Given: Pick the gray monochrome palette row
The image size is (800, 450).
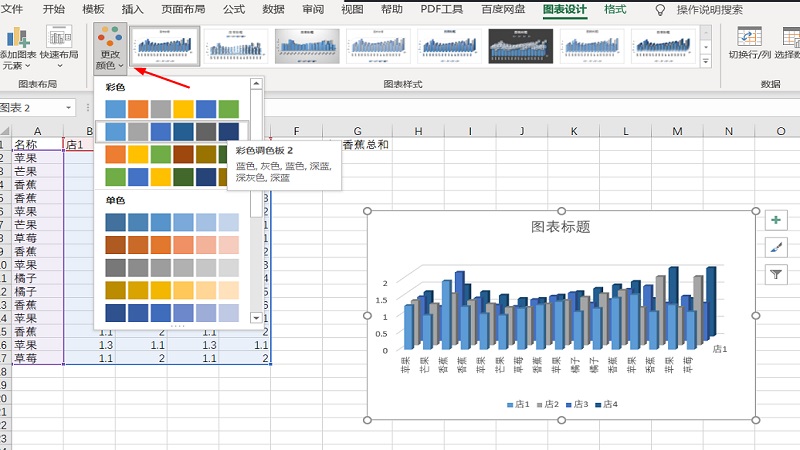Looking at the screenshot, I should [x=172, y=268].
